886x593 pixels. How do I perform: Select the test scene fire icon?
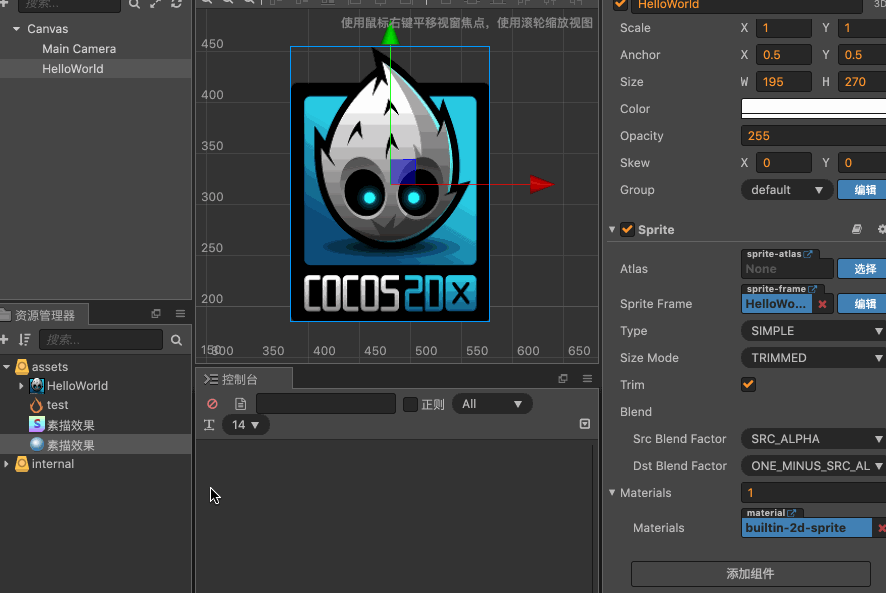36,405
